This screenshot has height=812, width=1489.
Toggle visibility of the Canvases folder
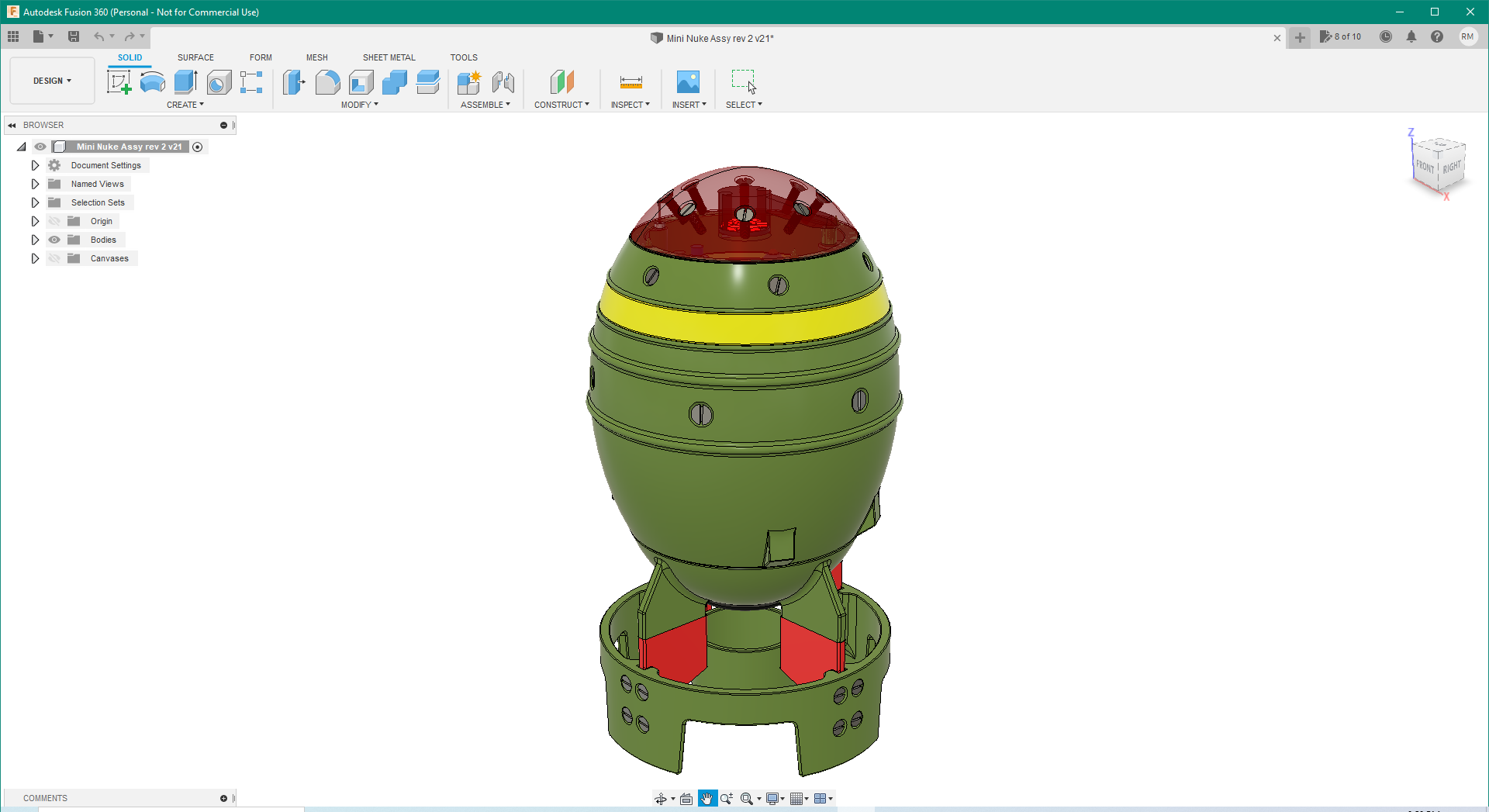click(54, 258)
